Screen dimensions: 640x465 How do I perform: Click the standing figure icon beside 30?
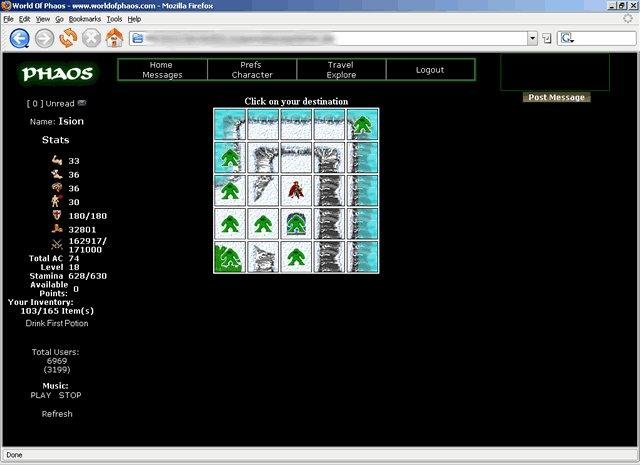click(56, 201)
